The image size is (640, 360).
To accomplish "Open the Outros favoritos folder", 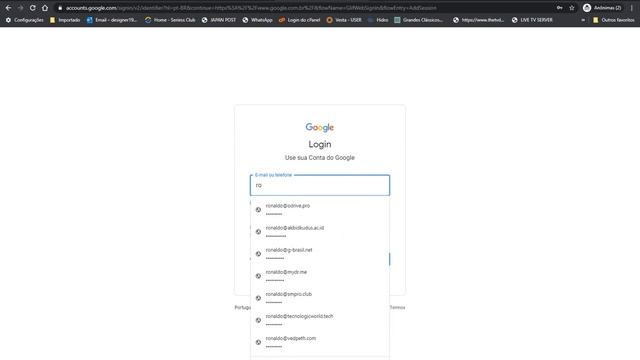I will (613, 20).
